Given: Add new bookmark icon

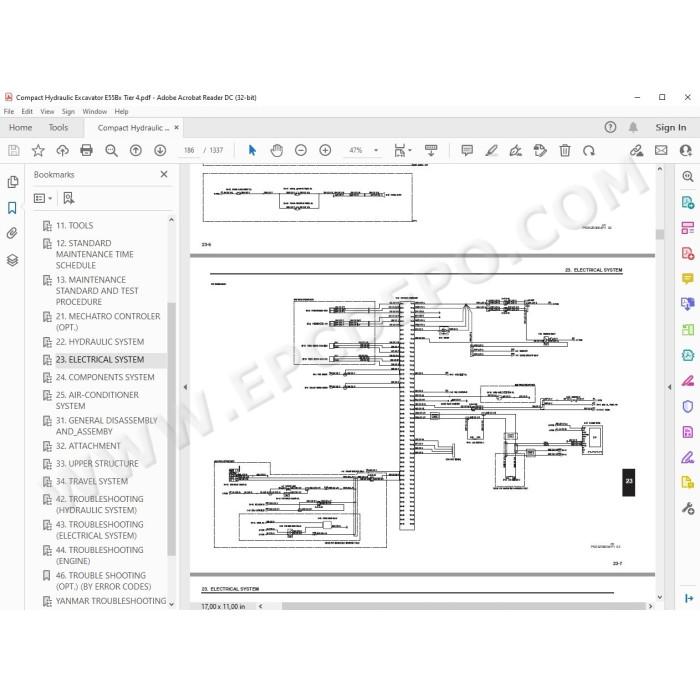Looking at the screenshot, I should (69, 198).
